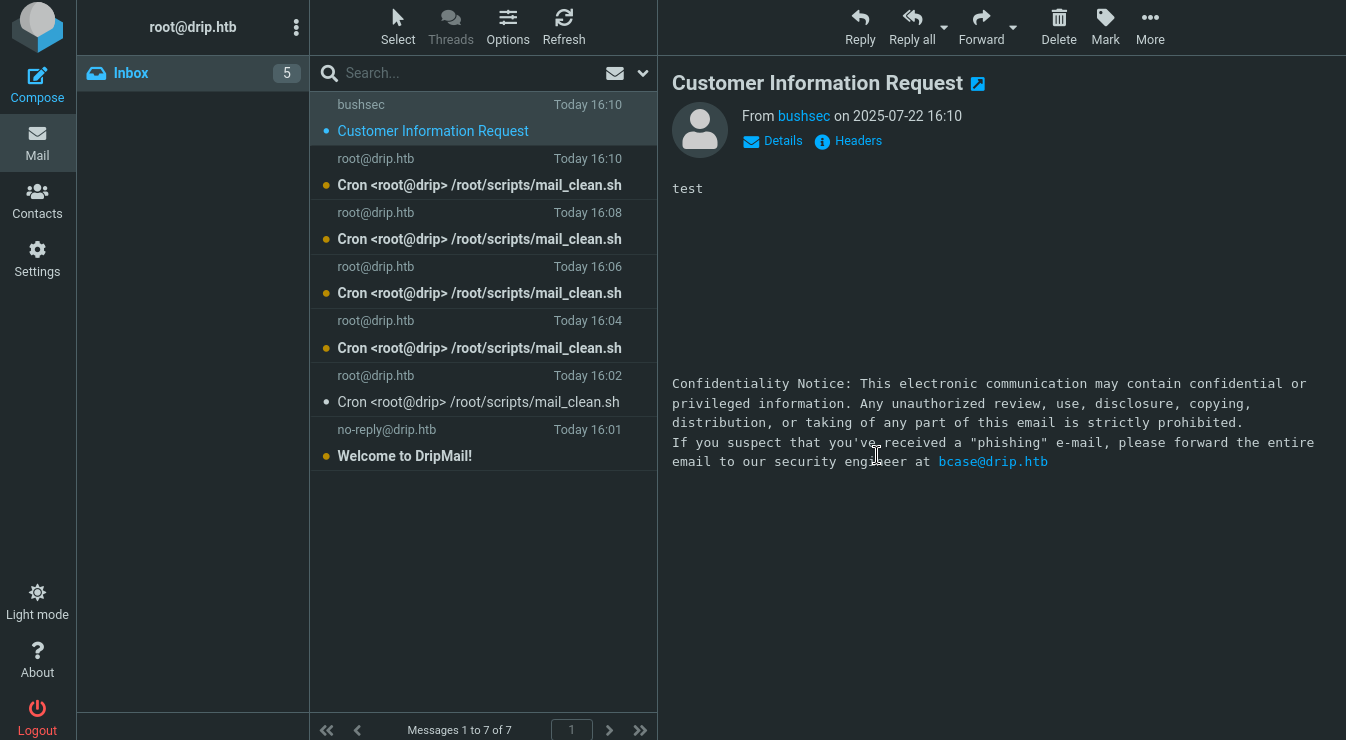Open the Customer Information Request email
The height and width of the screenshot is (740, 1346).
[x=484, y=119]
